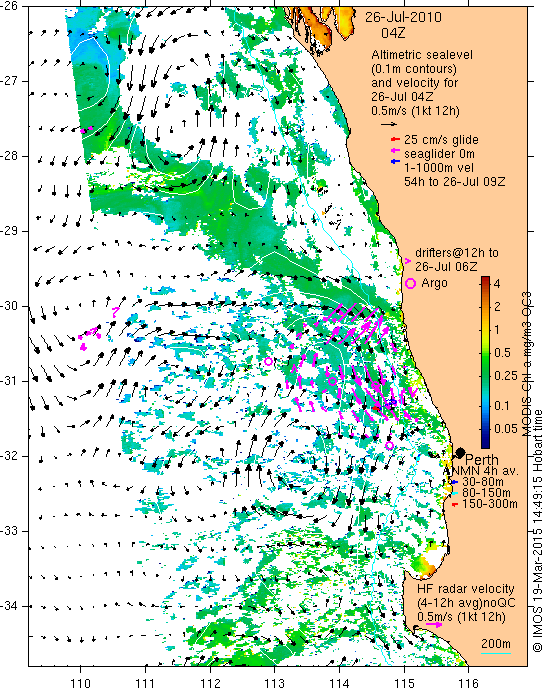Click the magenta Argo circle in the legend

pyautogui.click(x=411, y=283)
